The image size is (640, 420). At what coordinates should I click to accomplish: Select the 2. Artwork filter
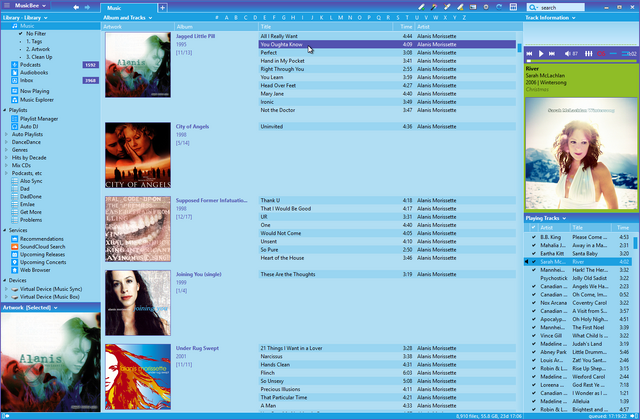[x=38, y=49]
